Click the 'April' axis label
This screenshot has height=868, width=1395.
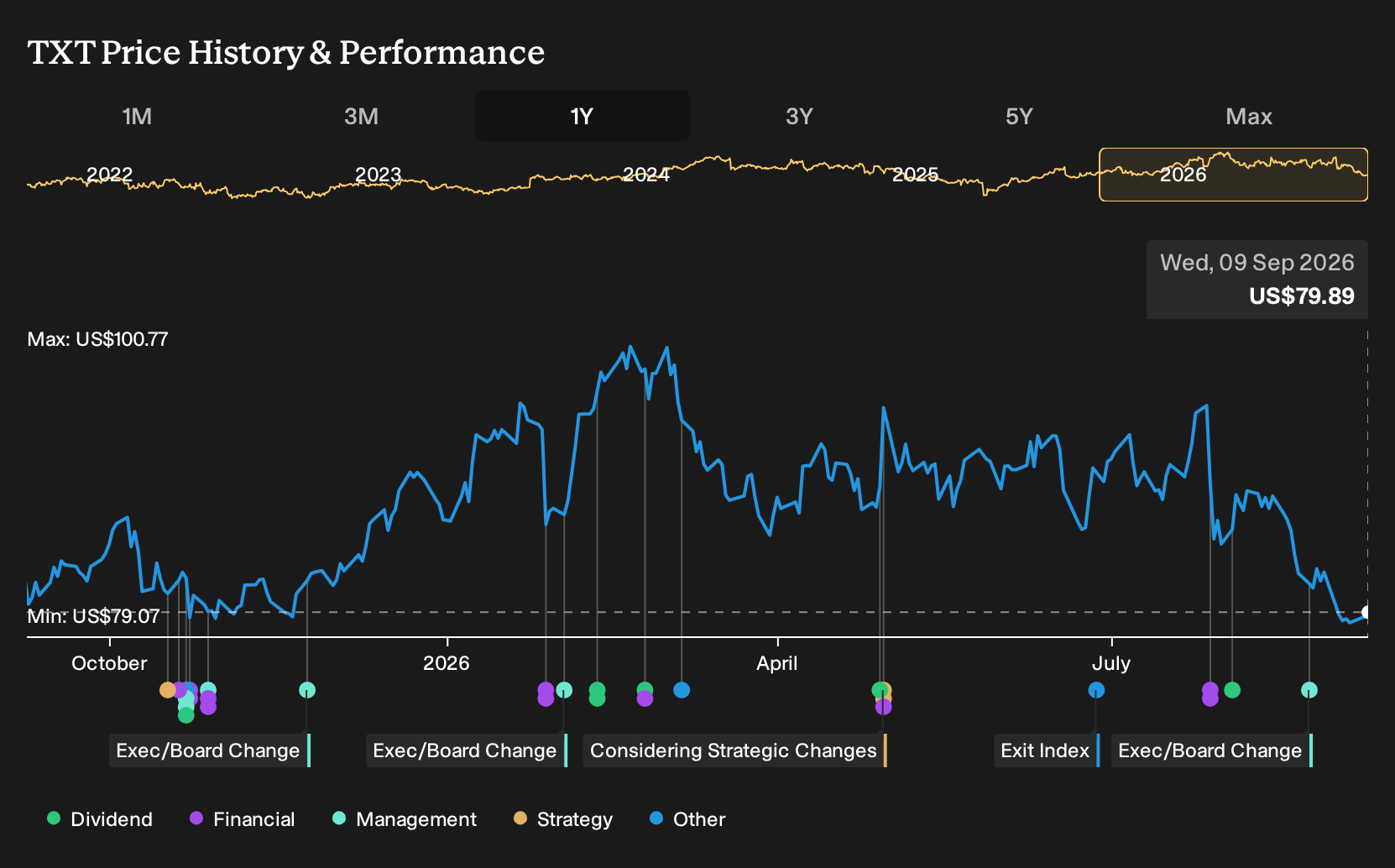777,663
